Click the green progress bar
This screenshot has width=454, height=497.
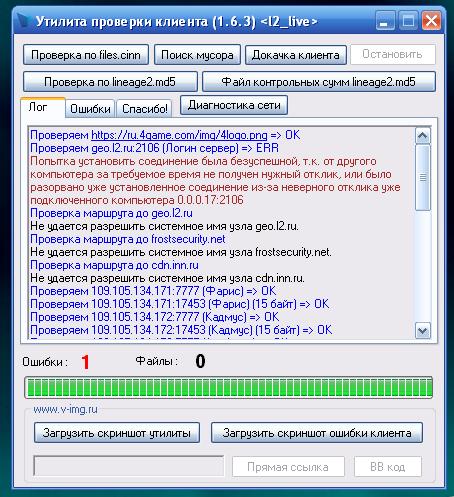pos(229,387)
